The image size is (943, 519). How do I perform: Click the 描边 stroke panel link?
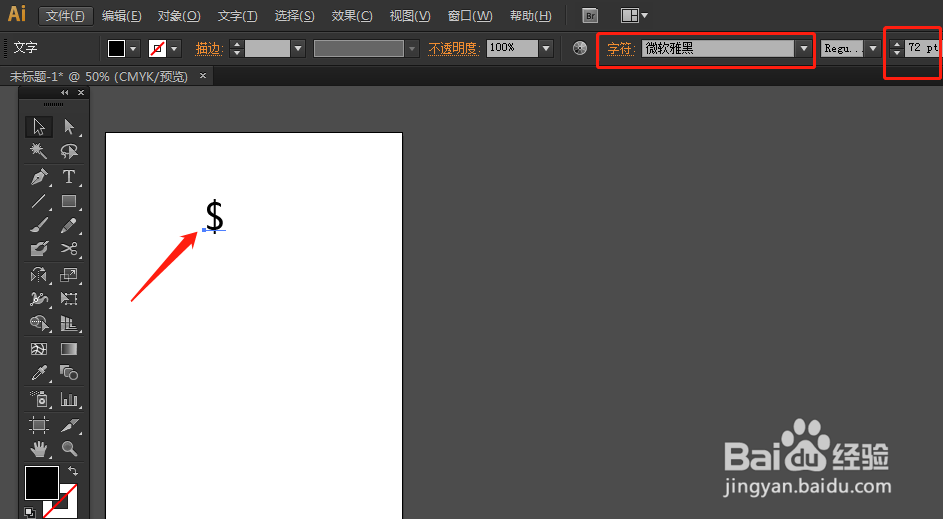208,49
